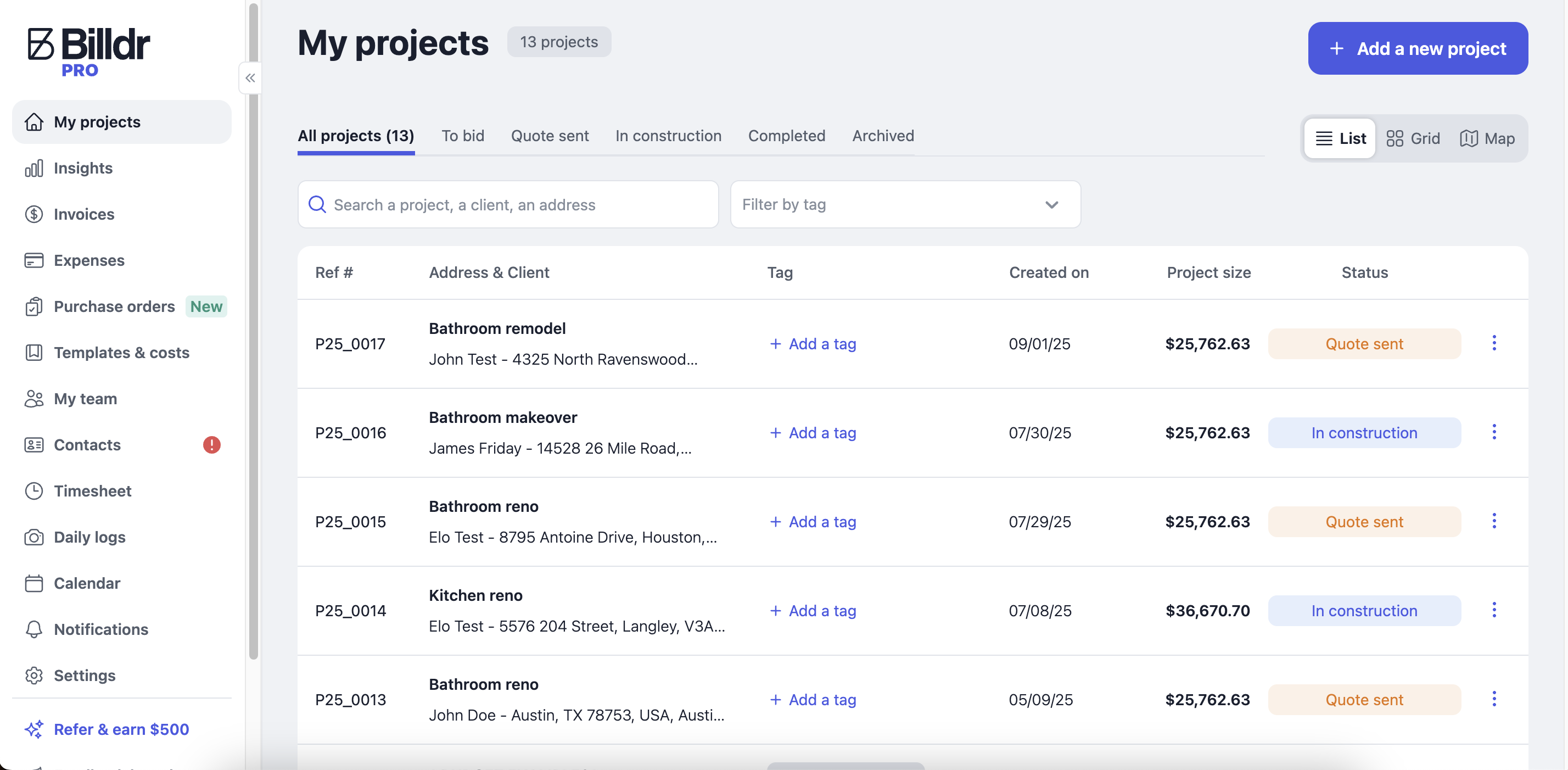
Task: Click Add a new project button
Action: pos(1418,48)
